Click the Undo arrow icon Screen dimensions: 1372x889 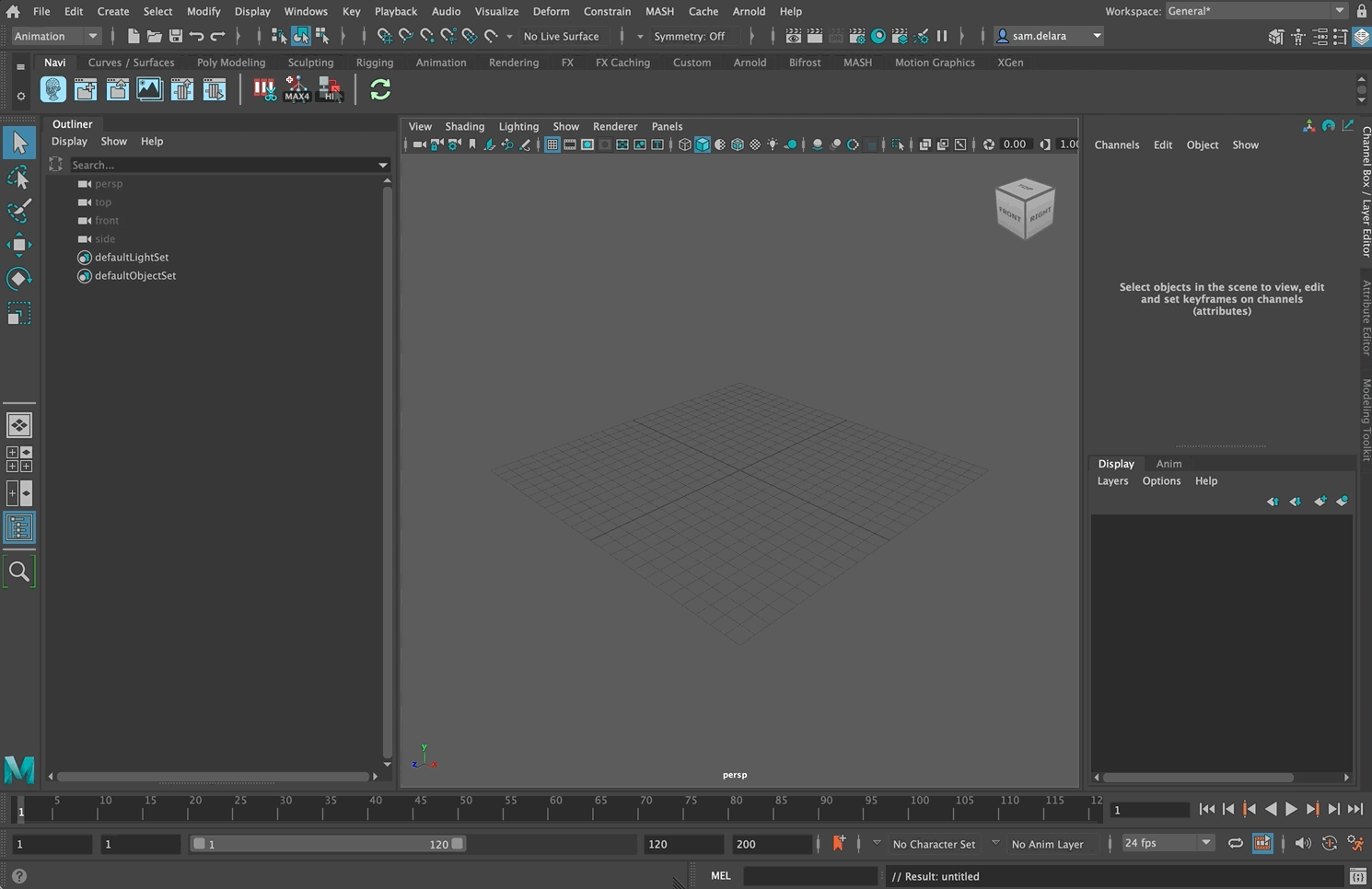click(x=196, y=36)
